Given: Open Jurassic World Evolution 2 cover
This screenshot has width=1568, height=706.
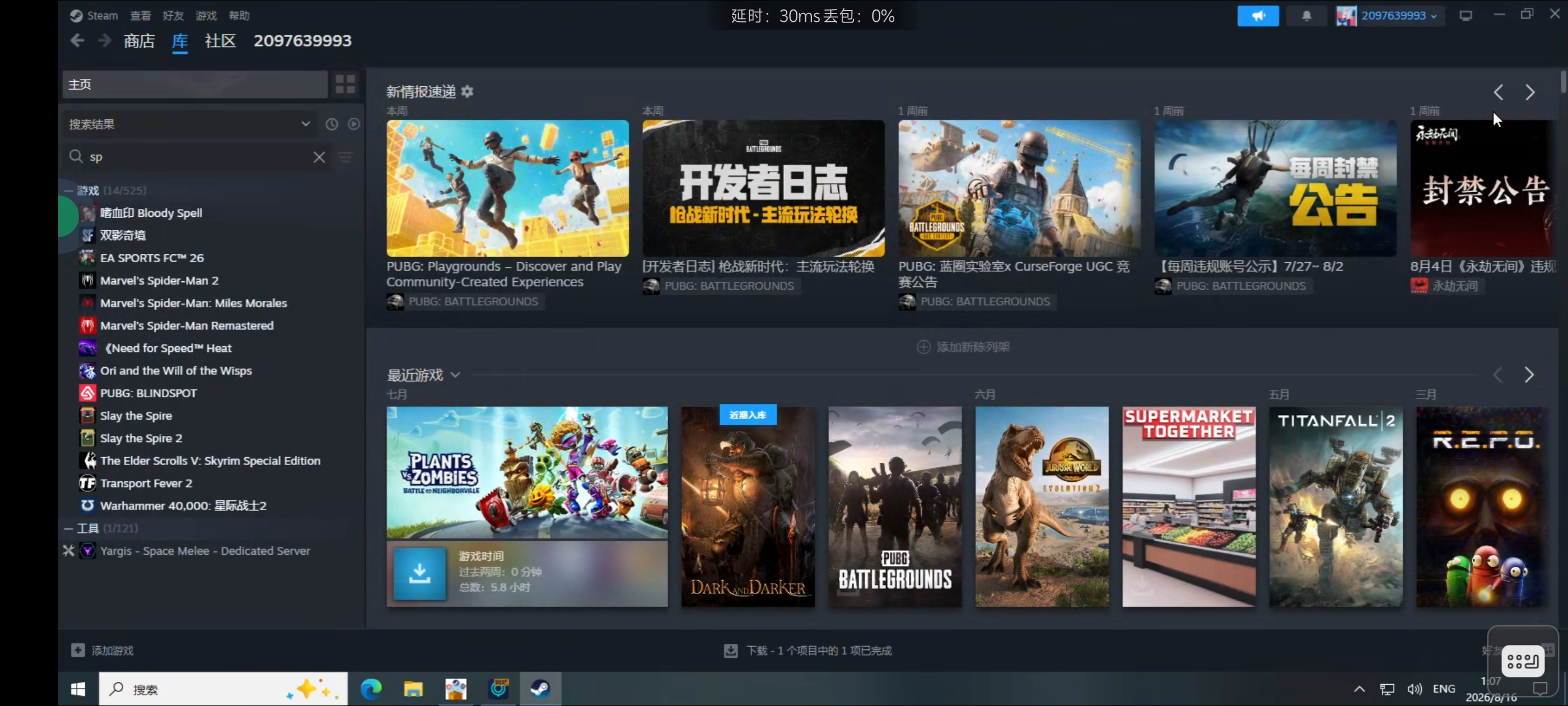Looking at the screenshot, I should [1042, 507].
